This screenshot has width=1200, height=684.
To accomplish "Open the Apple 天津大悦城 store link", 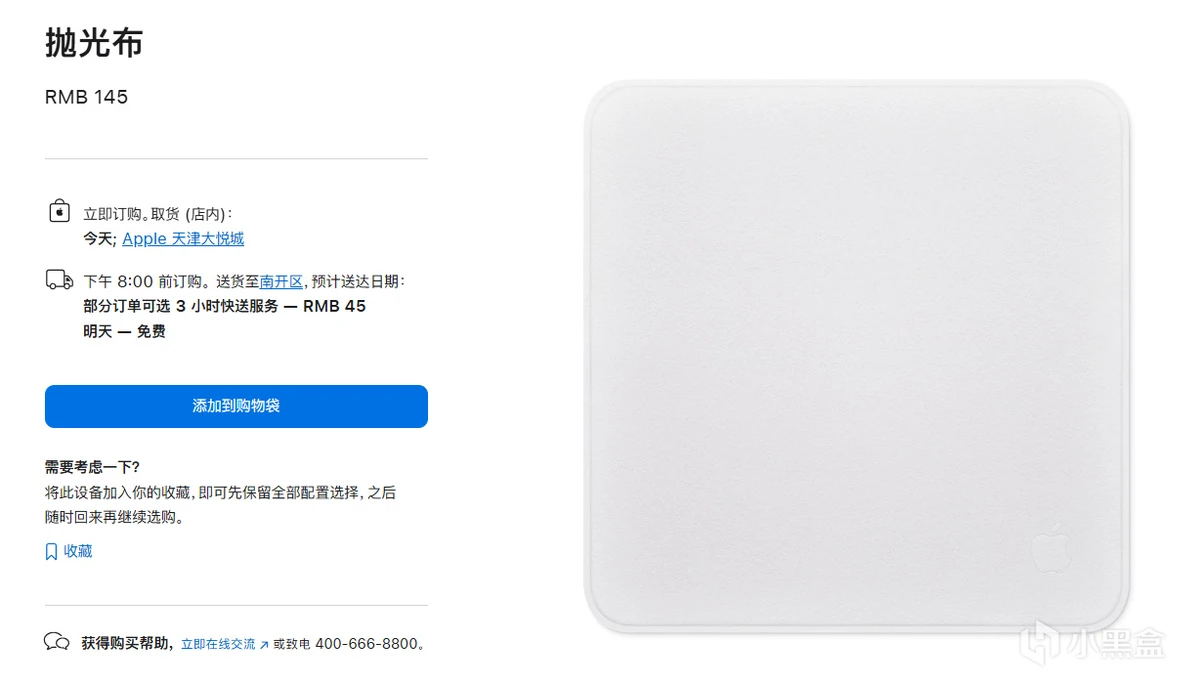I will pos(183,239).
